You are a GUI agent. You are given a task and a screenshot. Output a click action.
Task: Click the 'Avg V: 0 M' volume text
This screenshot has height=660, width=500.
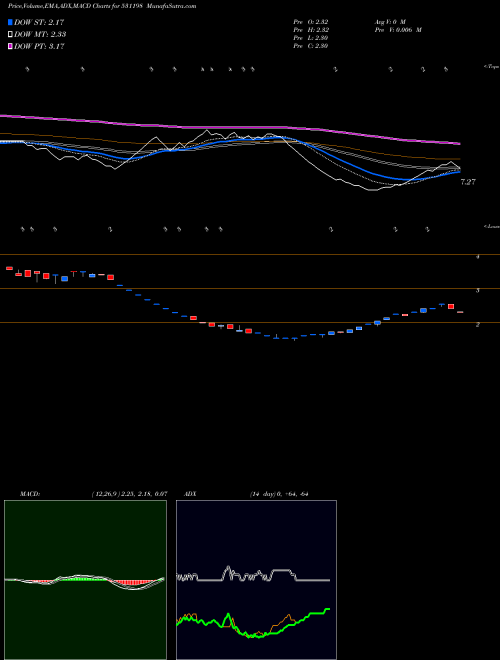(x=389, y=21)
